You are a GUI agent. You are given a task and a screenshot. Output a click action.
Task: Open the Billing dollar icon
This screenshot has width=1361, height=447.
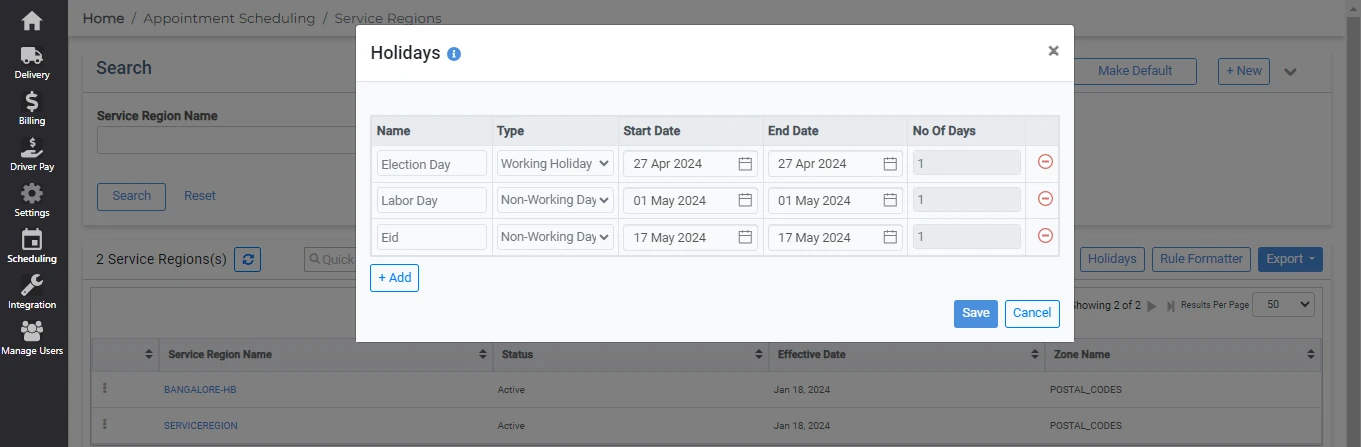(x=32, y=108)
